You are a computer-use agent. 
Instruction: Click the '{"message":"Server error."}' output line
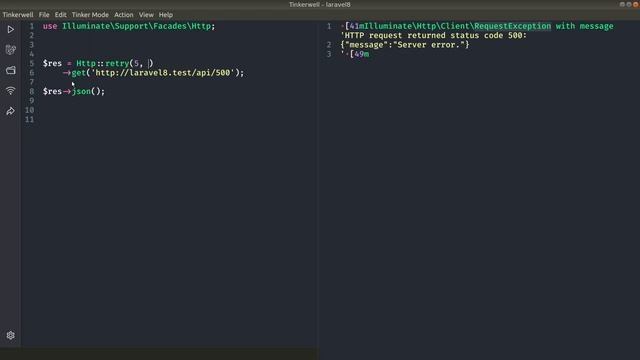(405, 45)
